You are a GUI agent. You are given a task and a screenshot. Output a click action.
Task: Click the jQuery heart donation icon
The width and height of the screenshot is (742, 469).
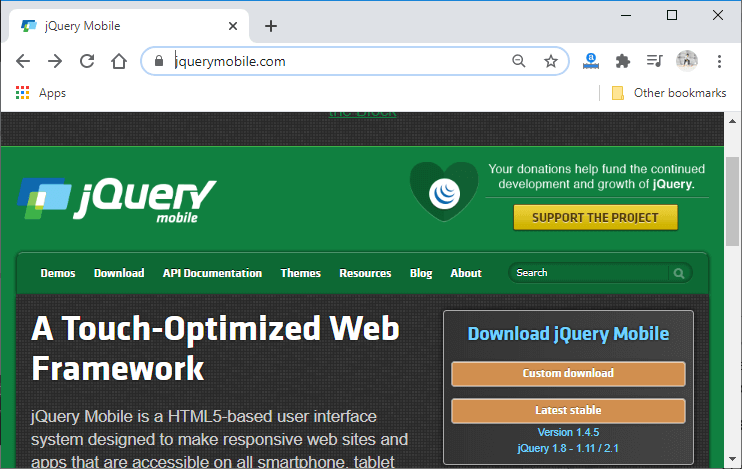444,191
